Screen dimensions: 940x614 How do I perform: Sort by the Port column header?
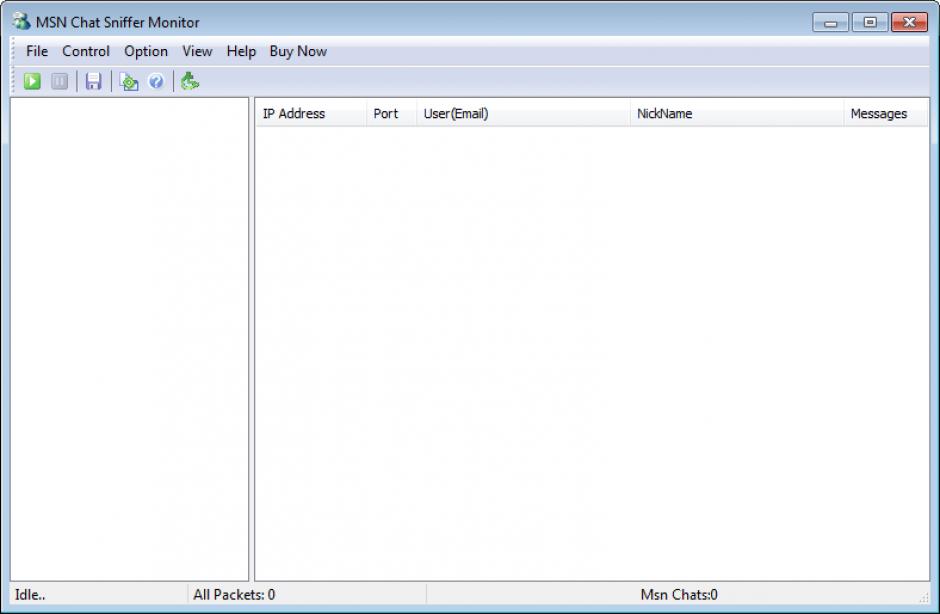tap(391, 113)
